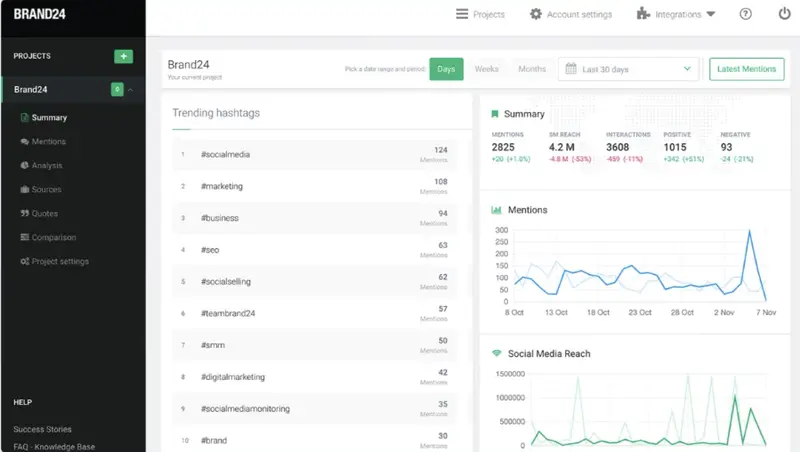Screen dimensions: 800x452
Task: Click the Project settings gears icon
Action: tap(24, 262)
